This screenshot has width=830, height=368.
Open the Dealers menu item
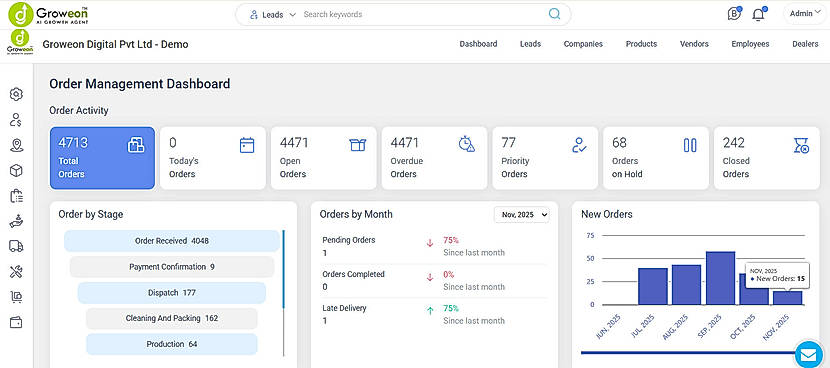click(x=805, y=44)
